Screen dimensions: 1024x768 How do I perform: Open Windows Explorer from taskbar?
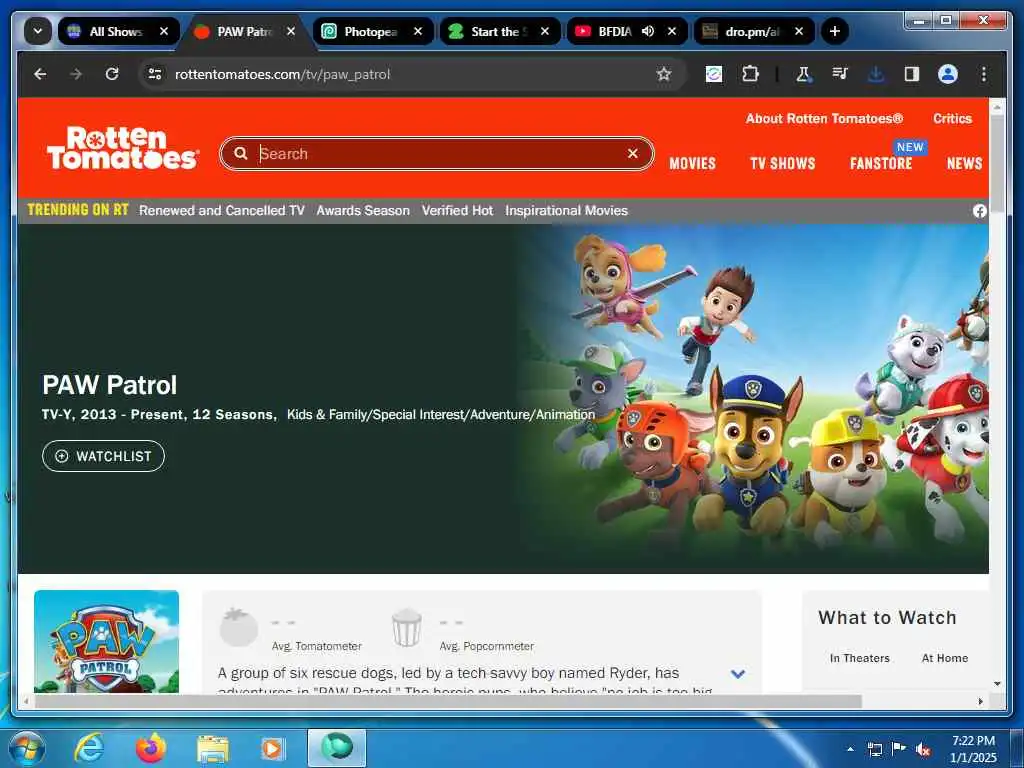pyautogui.click(x=213, y=748)
